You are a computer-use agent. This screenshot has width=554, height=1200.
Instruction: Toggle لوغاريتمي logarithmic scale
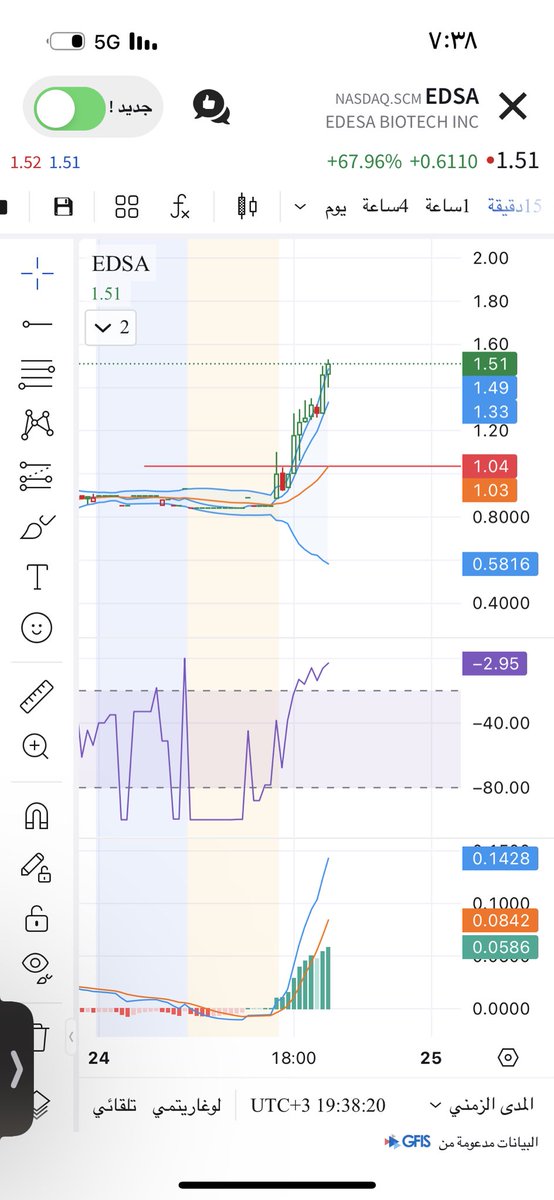coord(186,1106)
